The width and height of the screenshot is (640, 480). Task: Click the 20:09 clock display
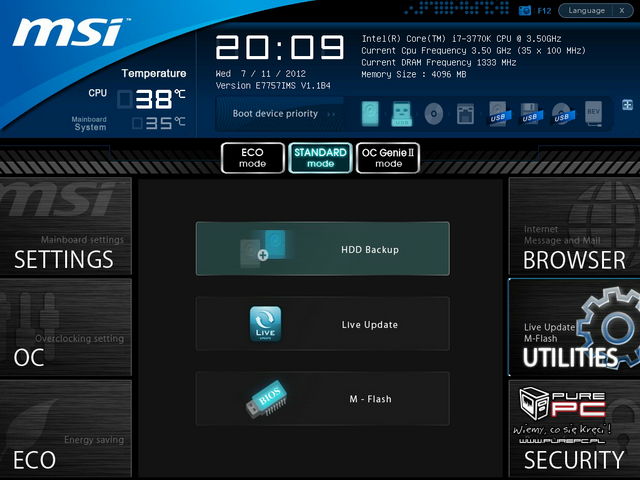click(x=280, y=47)
